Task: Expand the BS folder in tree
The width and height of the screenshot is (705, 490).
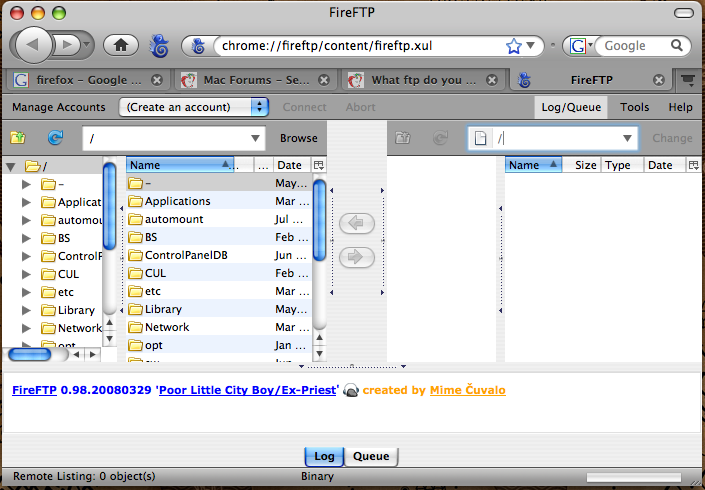Action: point(27,238)
